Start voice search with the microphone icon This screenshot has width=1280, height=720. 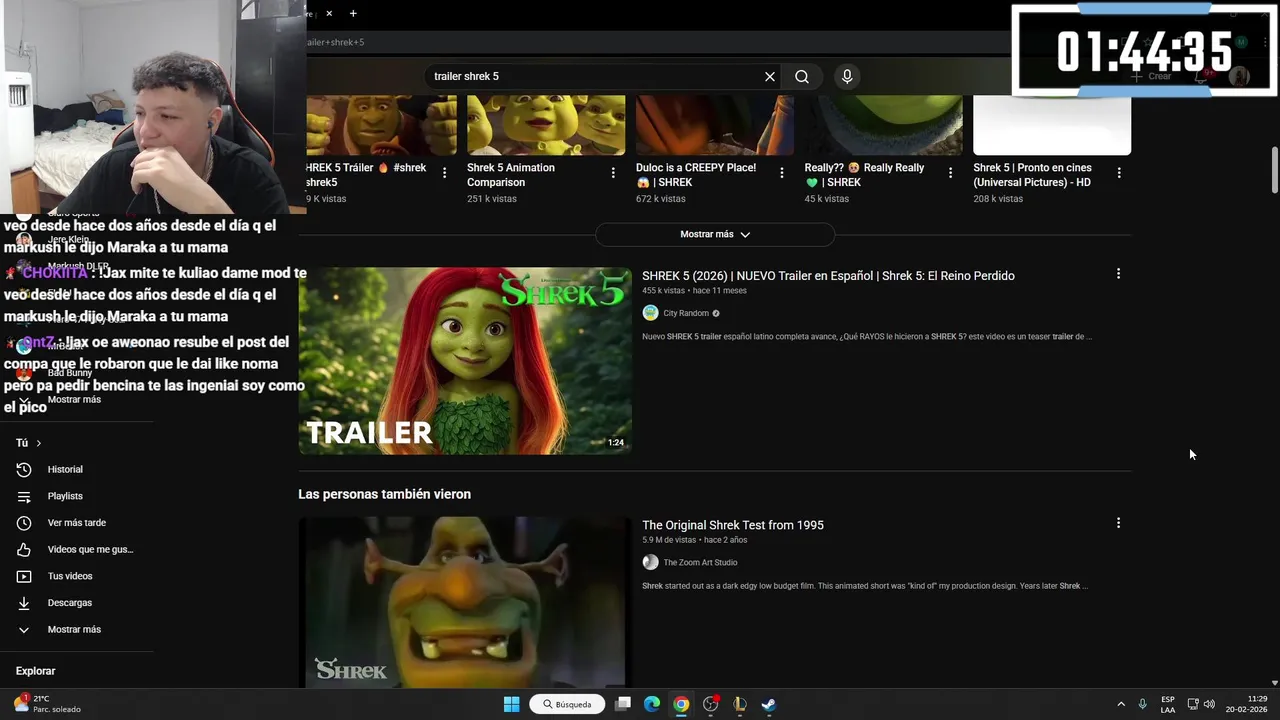click(847, 76)
